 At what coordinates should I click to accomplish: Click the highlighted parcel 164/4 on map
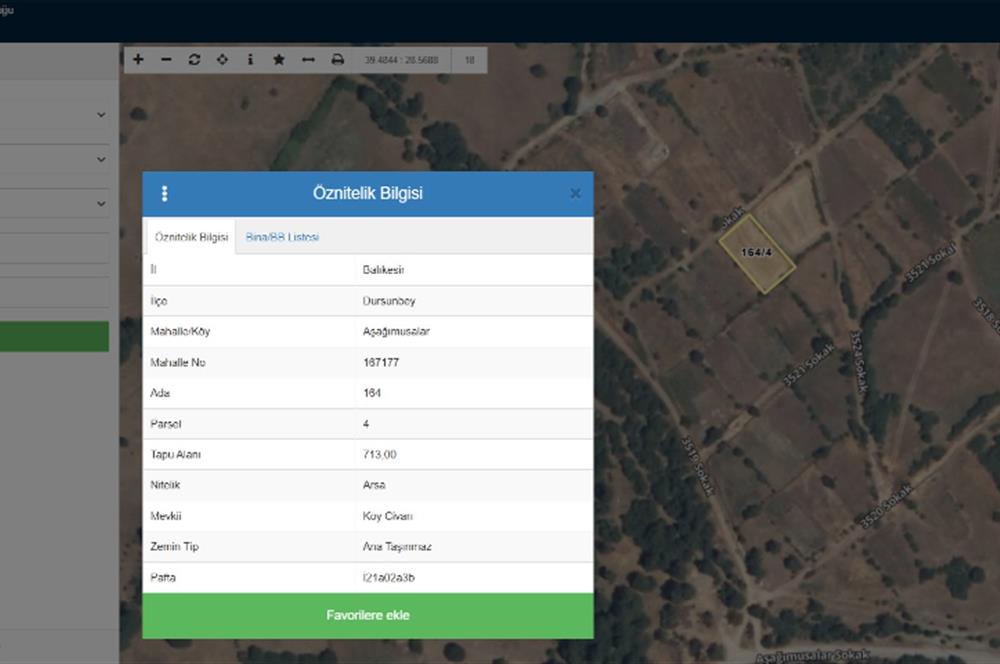[757, 253]
